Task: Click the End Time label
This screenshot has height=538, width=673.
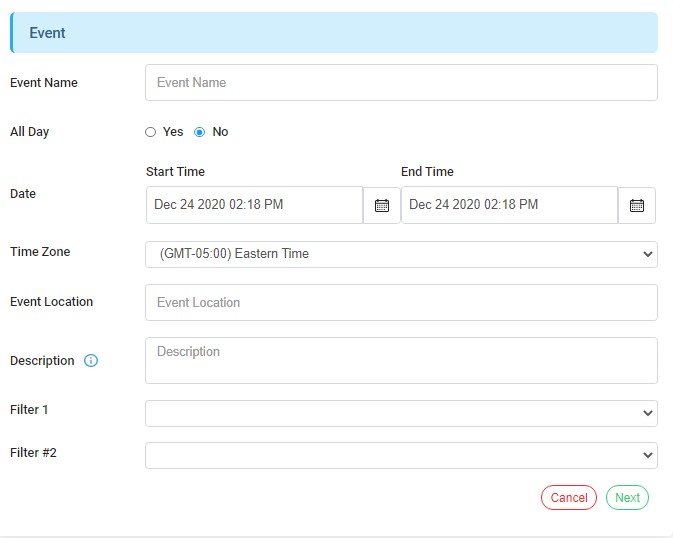Action: (427, 171)
